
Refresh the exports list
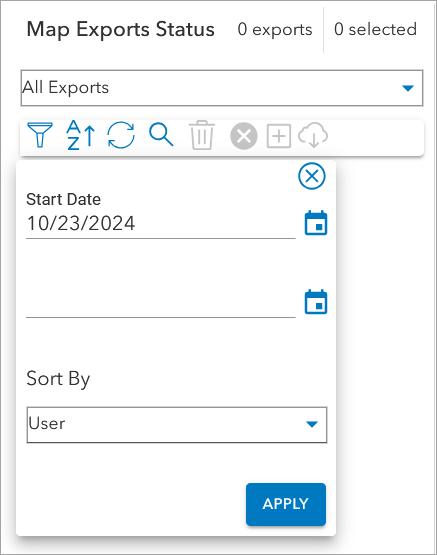[x=121, y=135]
